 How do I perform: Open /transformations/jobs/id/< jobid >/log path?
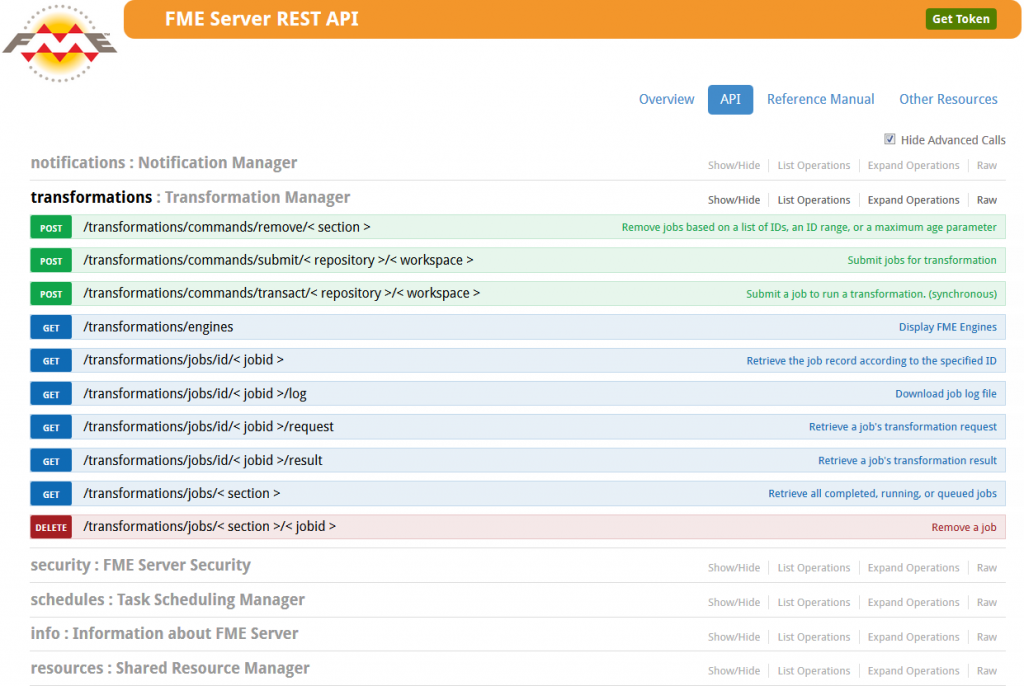(x=195, y=393)
